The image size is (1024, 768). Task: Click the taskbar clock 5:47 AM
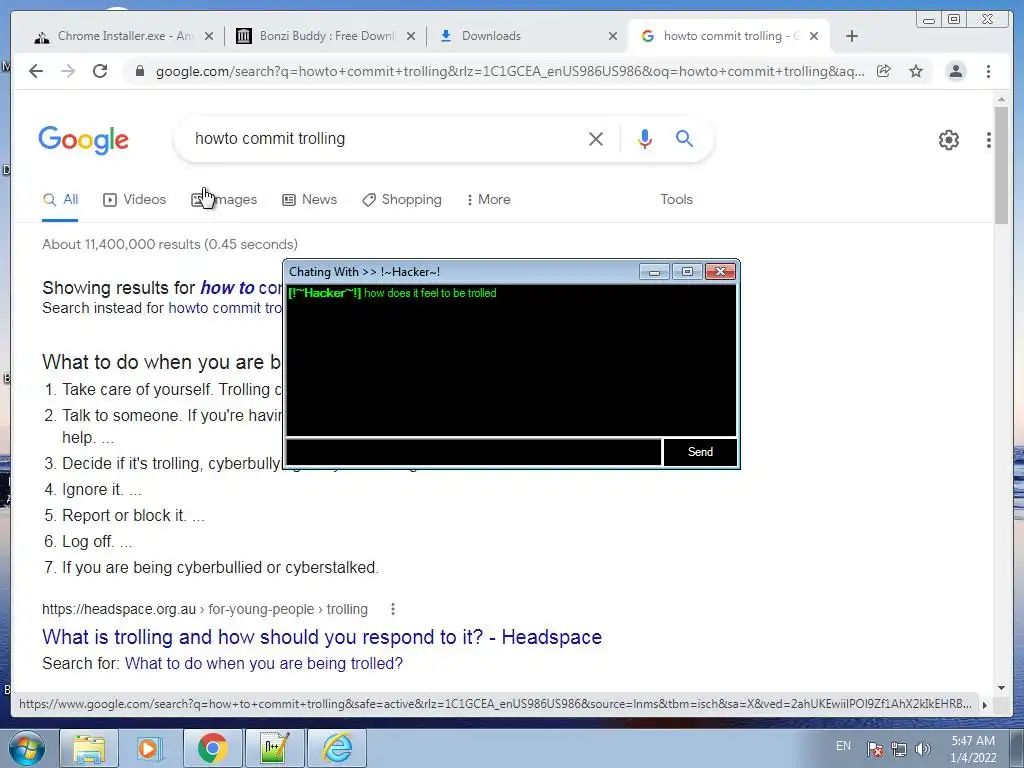point(973,748)
